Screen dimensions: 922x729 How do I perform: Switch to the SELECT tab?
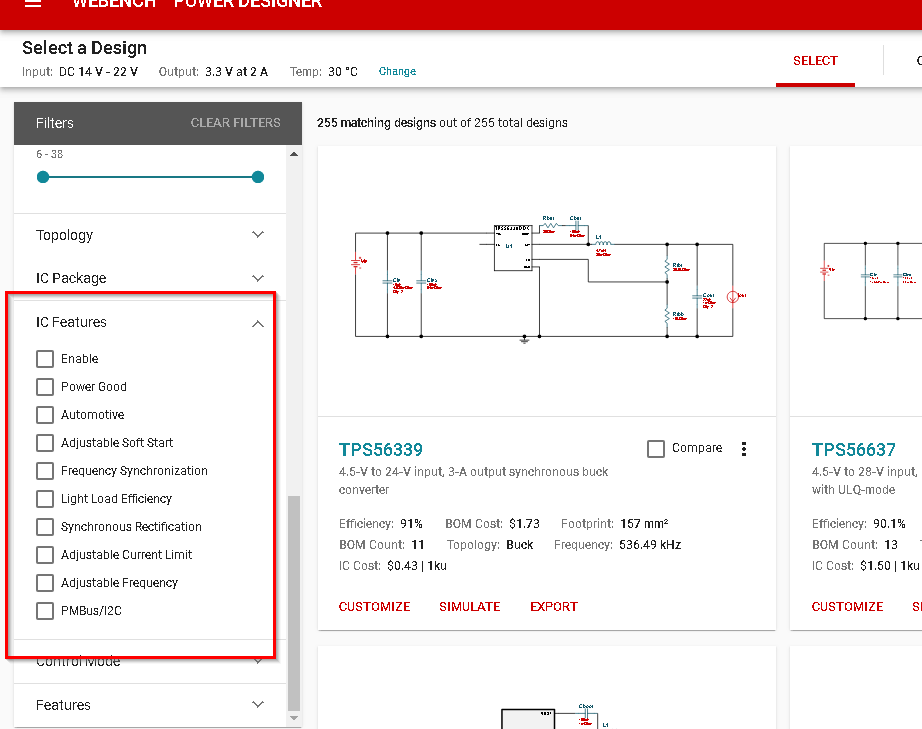tap(814, 60)
